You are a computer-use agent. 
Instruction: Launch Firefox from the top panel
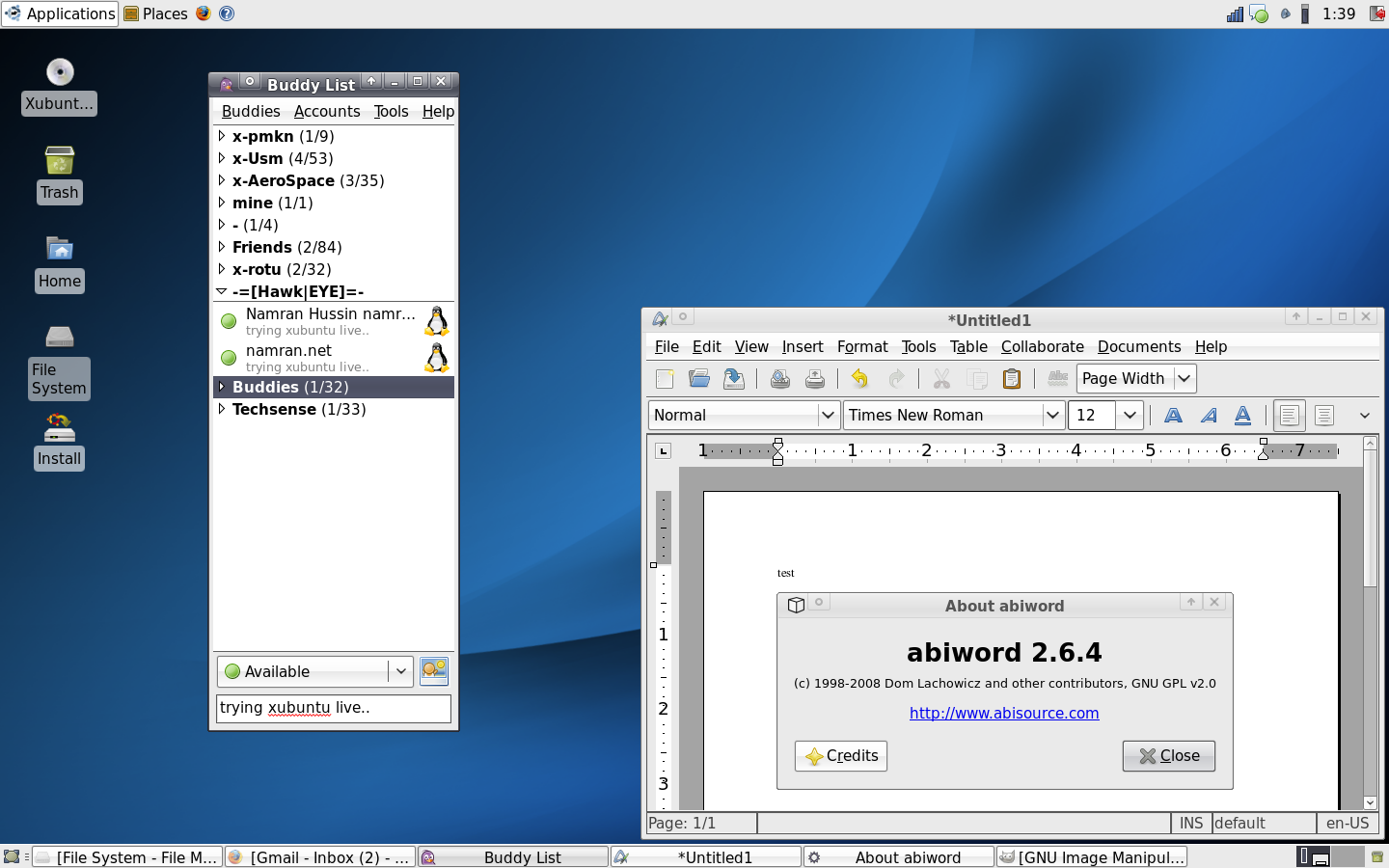[x=204, y=14]
